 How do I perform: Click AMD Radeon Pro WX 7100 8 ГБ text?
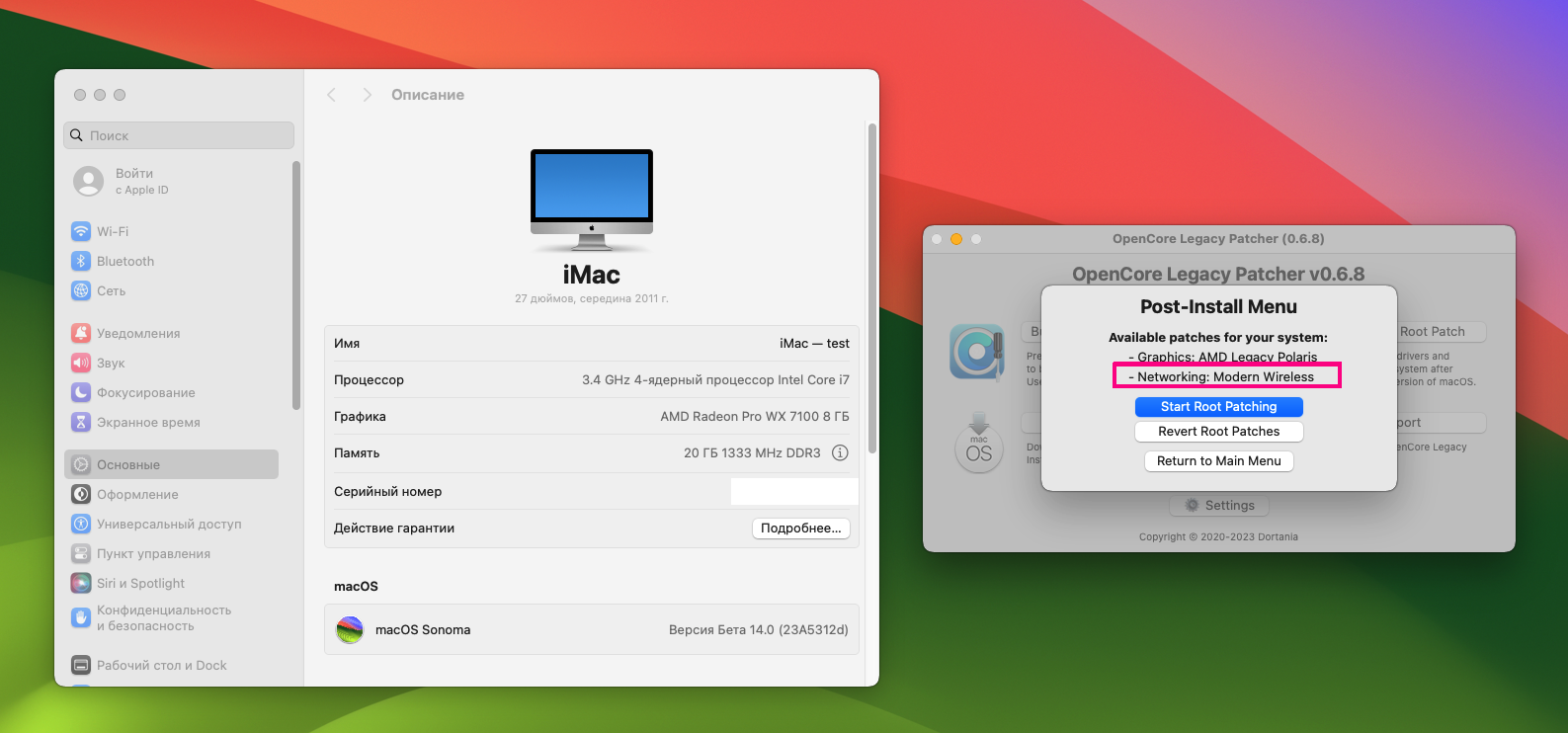click(x=755, y=417)
